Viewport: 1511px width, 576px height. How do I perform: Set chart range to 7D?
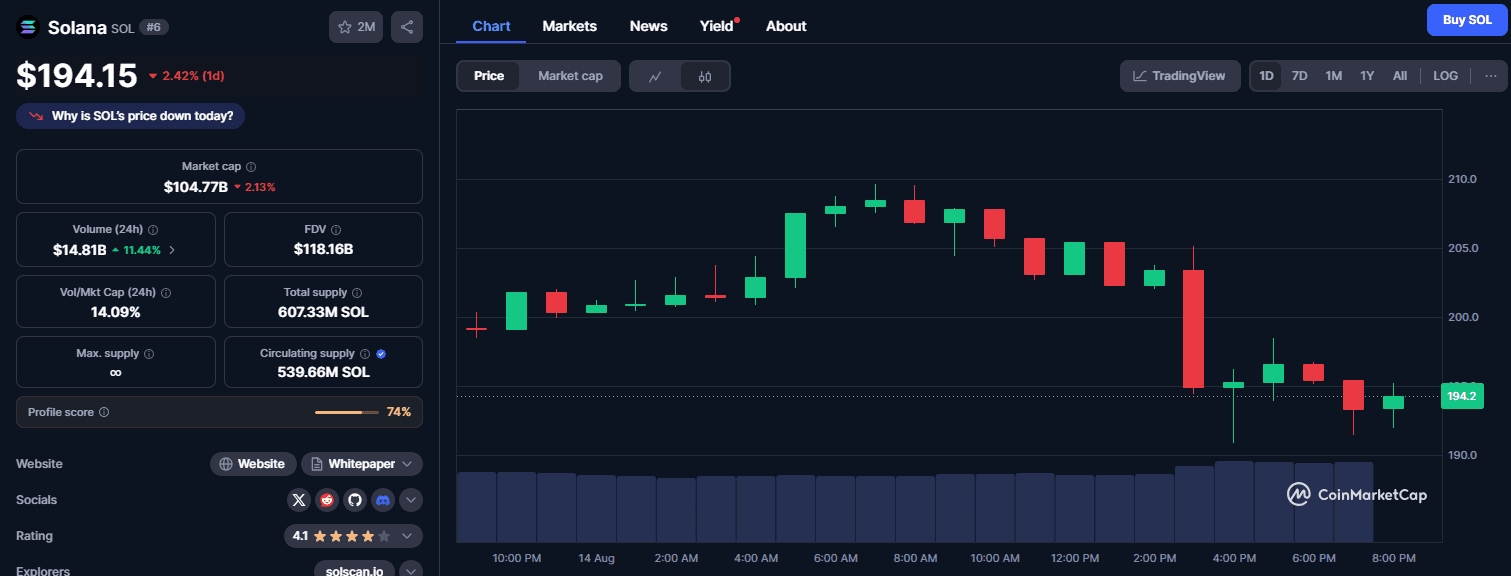(1299, 76)
